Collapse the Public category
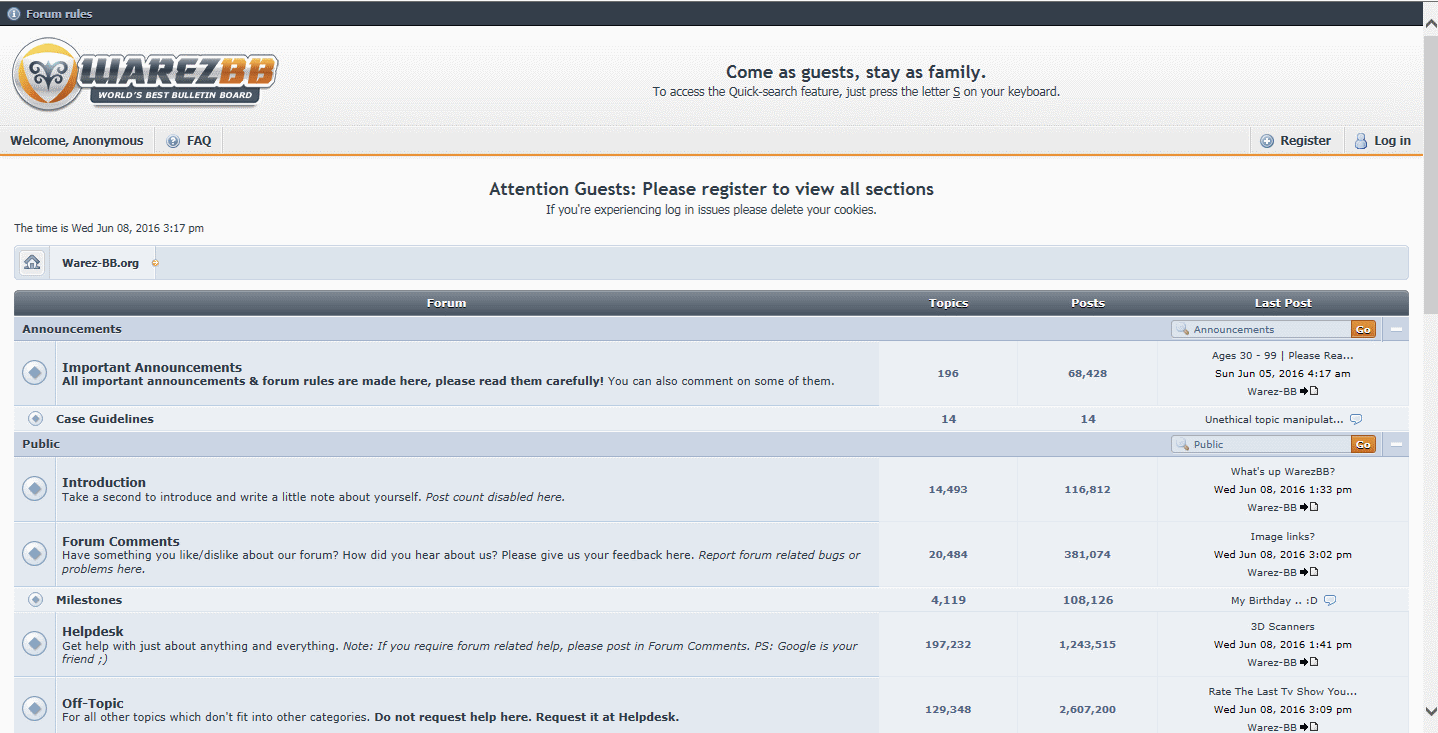Image resolution: width=1438 pixels, height=733 pixels. point(1396,444)
